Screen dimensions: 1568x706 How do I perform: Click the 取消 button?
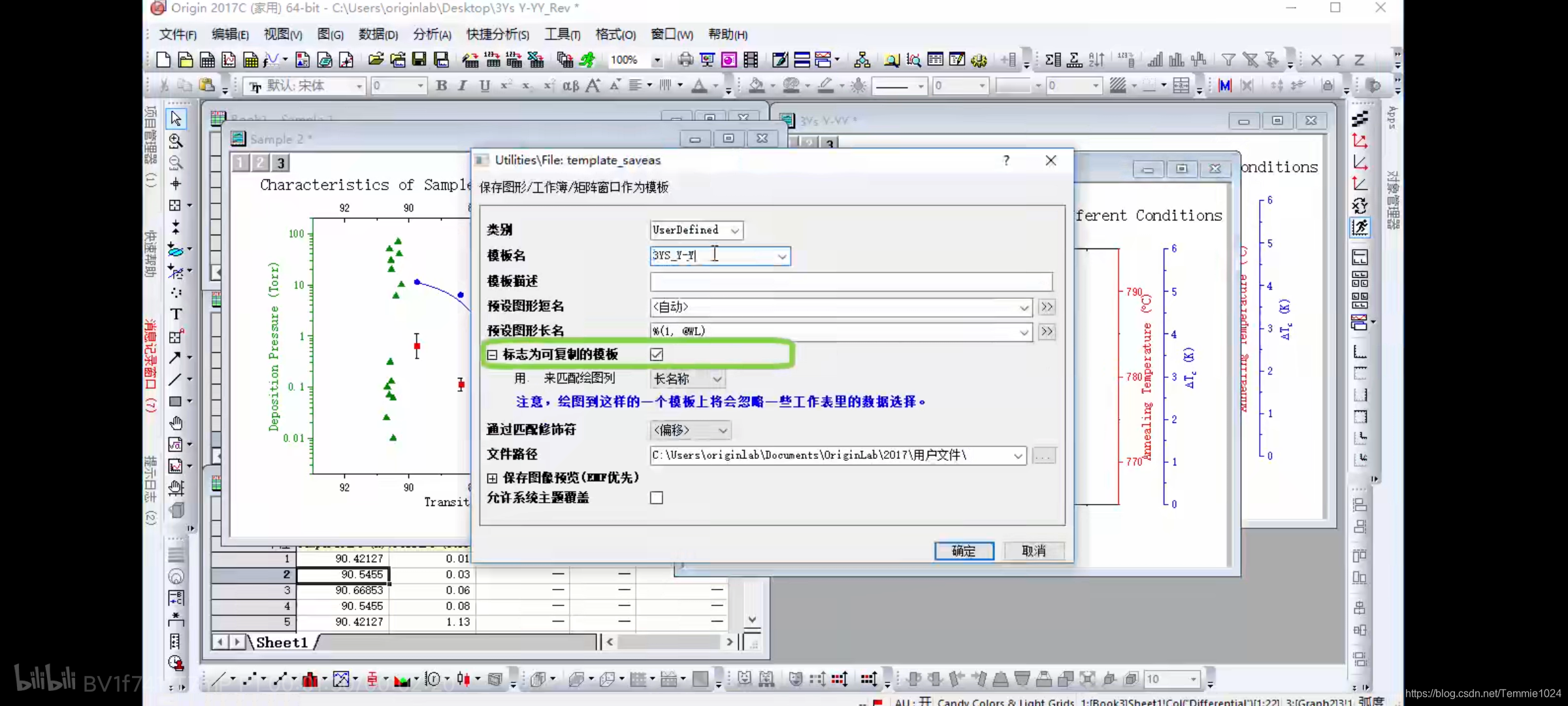coord(1034,551)
